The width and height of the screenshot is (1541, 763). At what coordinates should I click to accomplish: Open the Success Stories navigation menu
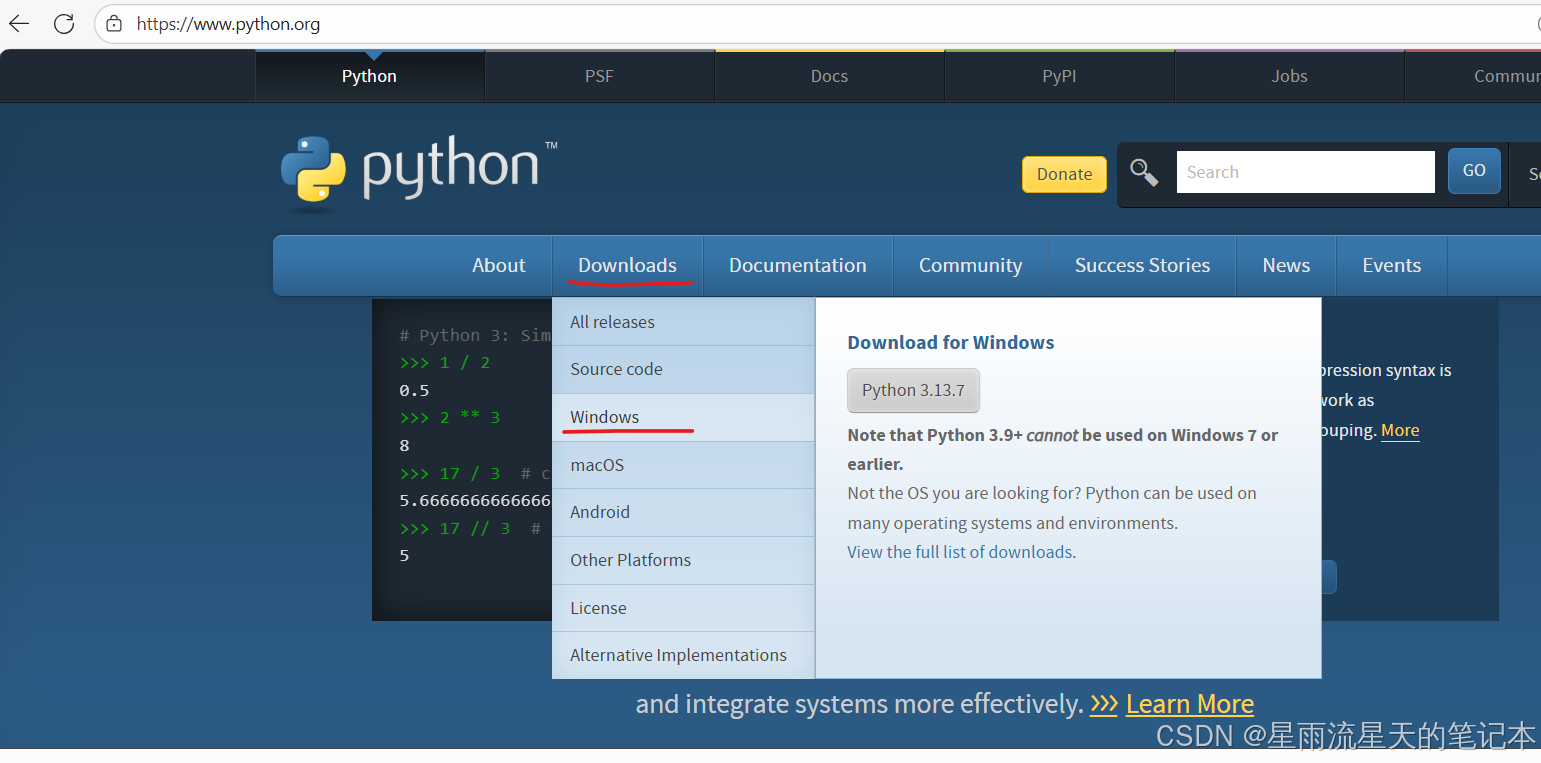1142,265
